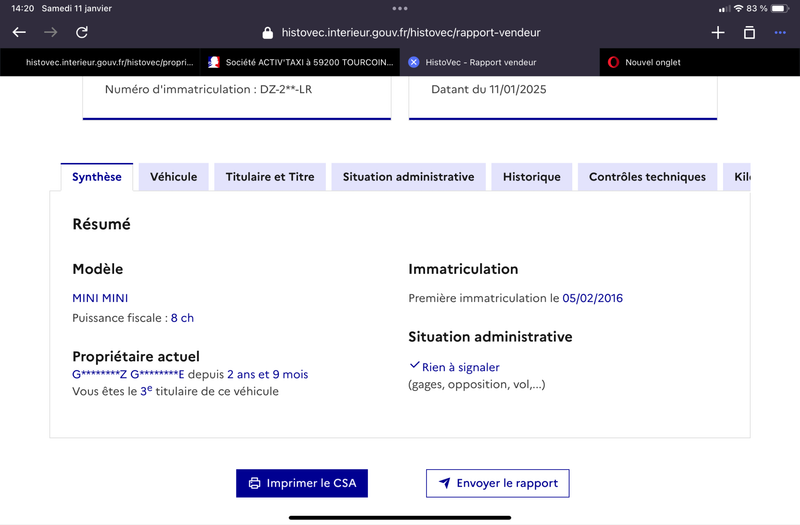Open the Historique tab

[x=532, y=177]
